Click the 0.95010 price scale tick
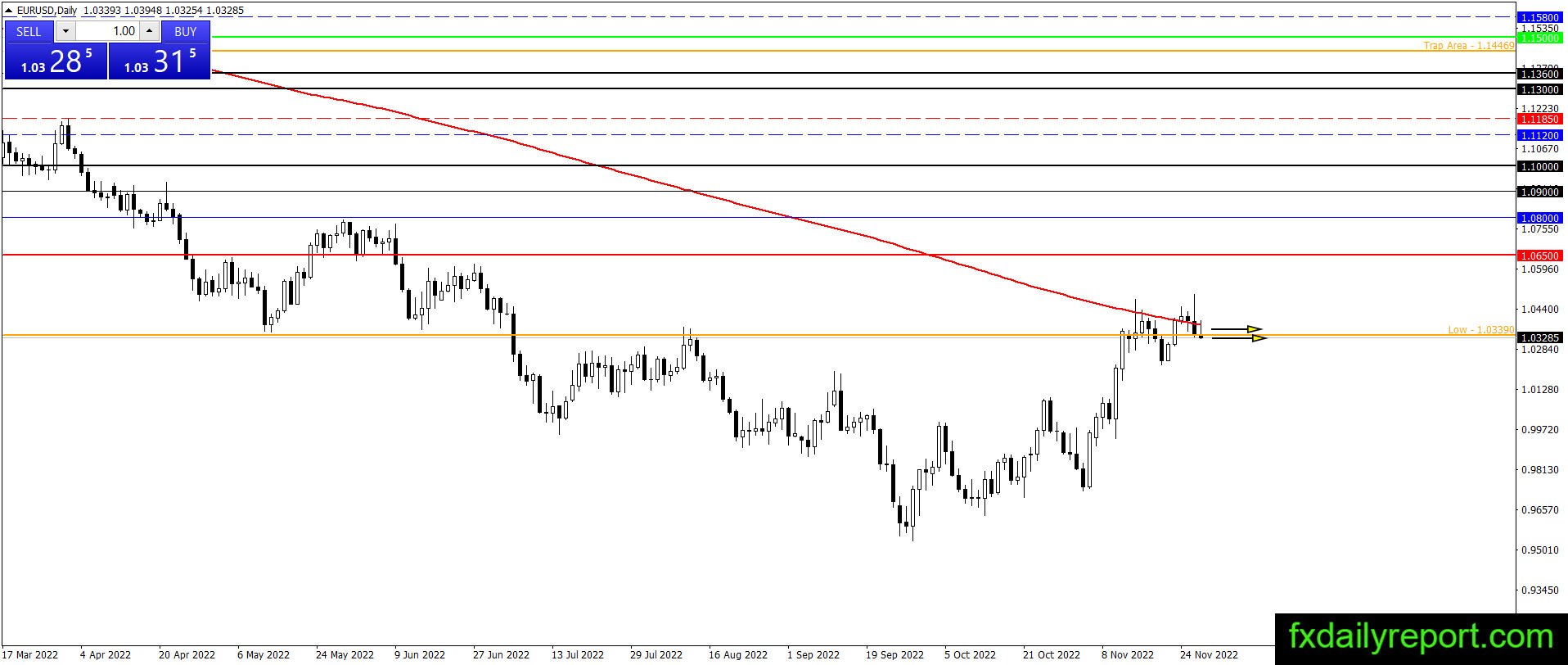The width and height of the screenshot is (1568, 665). coord(1539,550)
